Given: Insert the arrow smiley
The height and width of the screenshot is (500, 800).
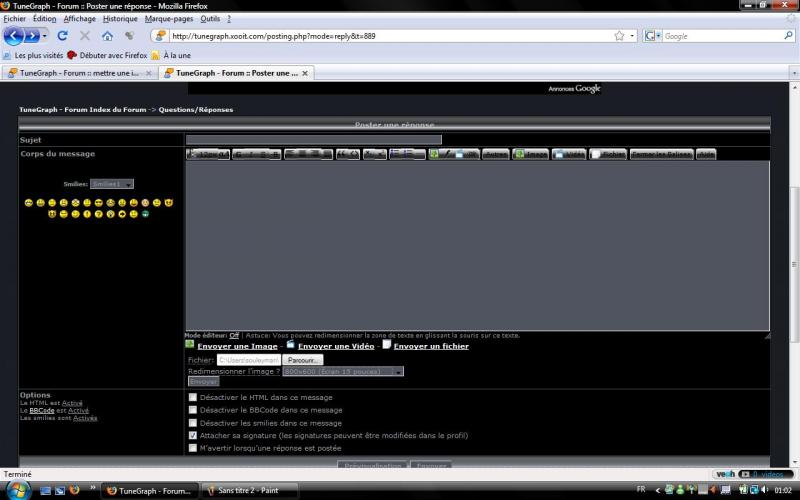Looking at the screenshot, I should tap(122, 214).
